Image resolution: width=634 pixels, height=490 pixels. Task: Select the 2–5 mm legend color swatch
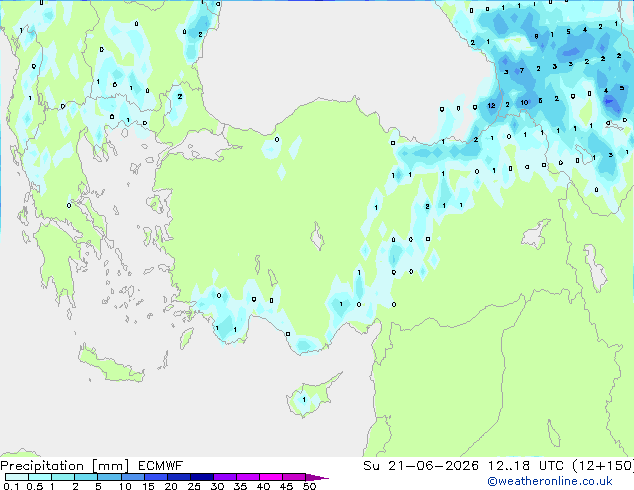(86, 477)
